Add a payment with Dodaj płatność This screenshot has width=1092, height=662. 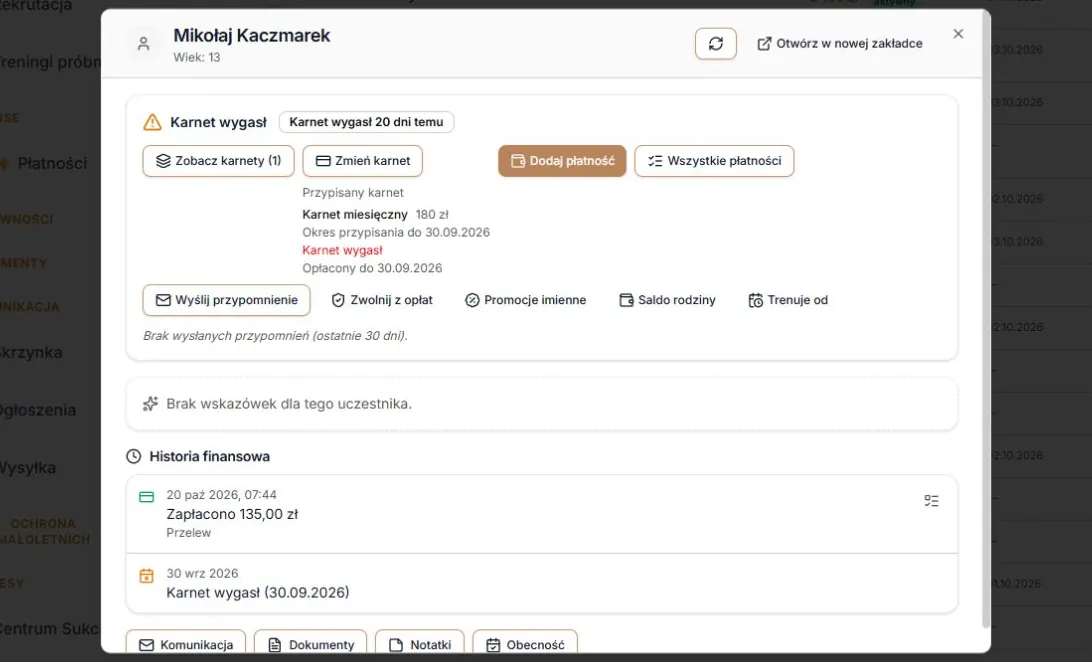coord(562,161)
